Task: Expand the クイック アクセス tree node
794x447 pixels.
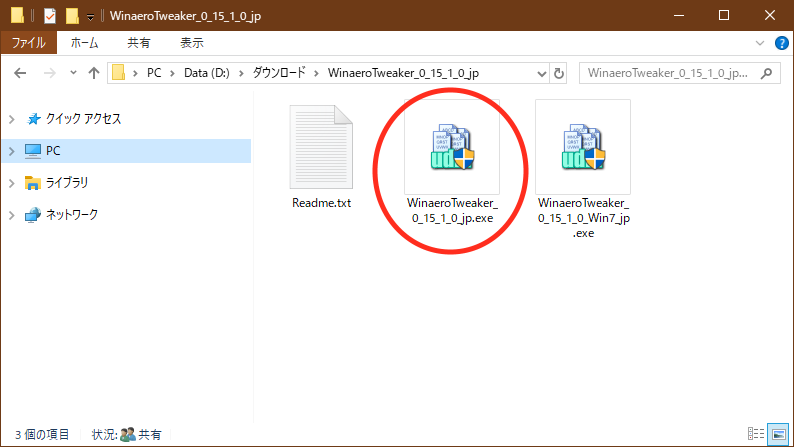Action: (11, 119)
